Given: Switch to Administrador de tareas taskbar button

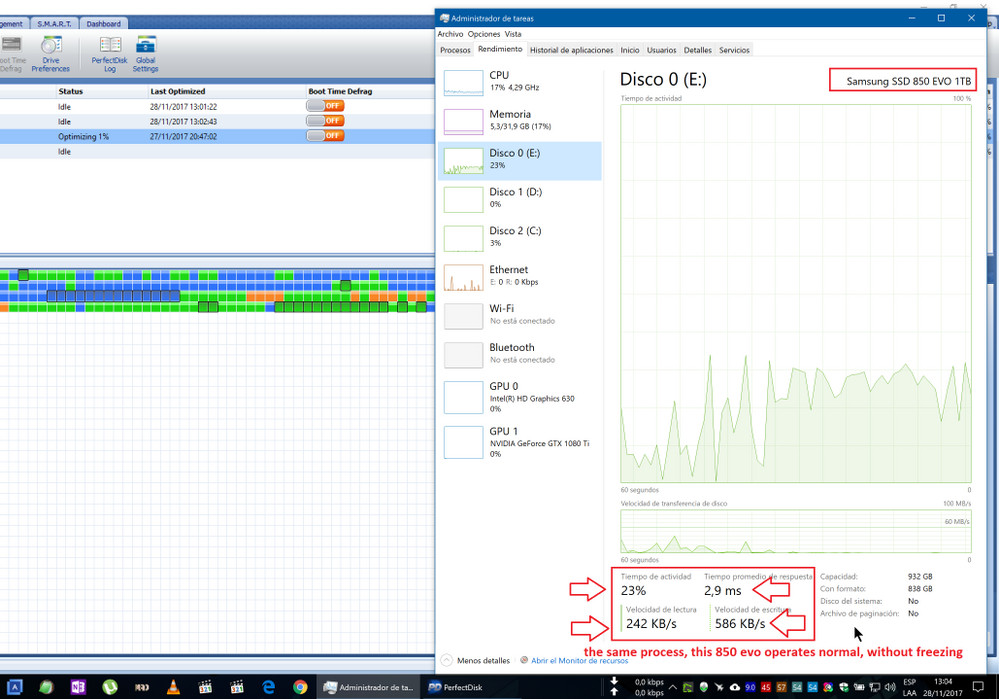Looking at the screenshot, I should pos(370,687).
